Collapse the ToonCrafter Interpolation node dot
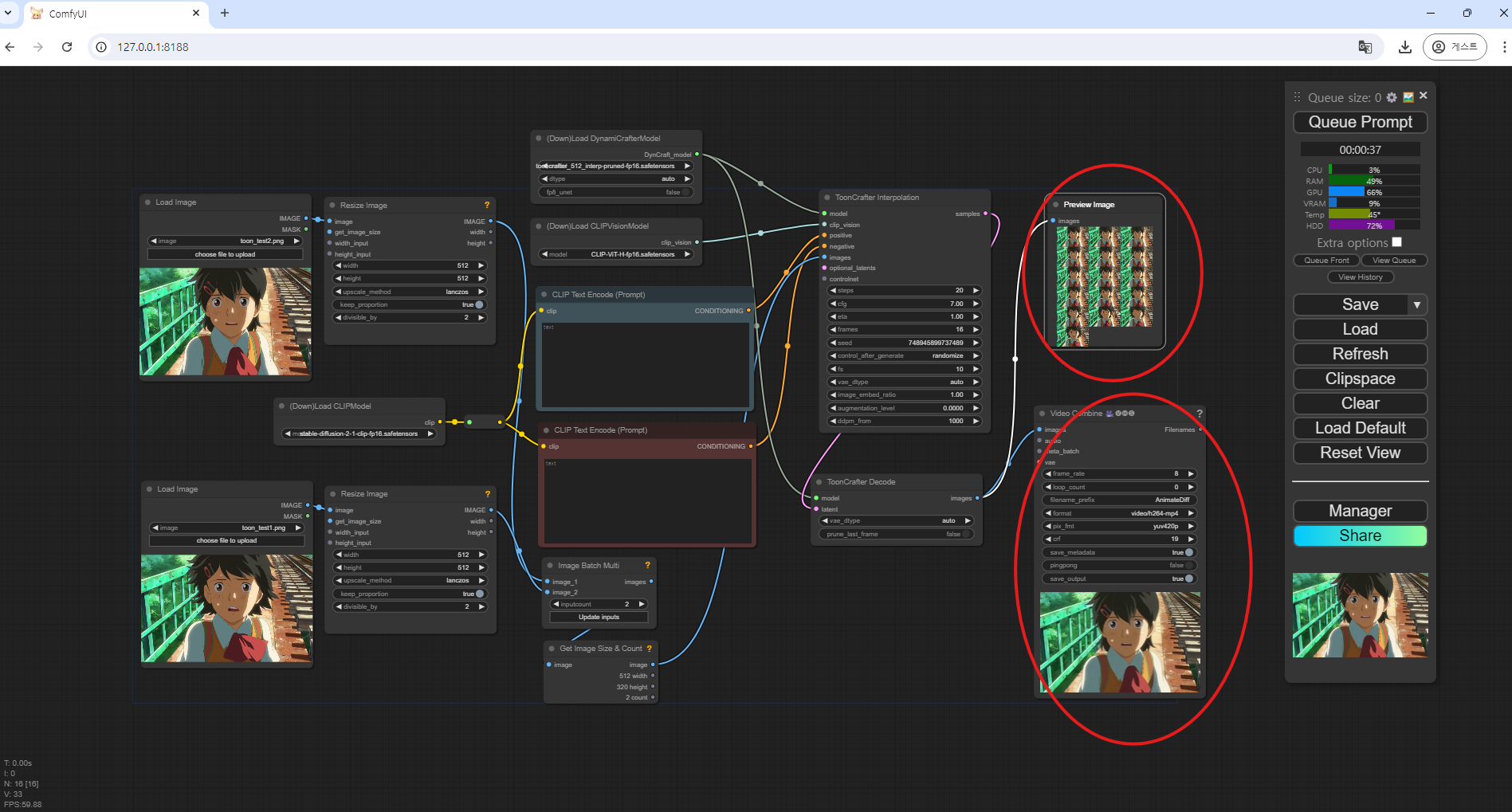The width and height of the screenshot is (1512, 812). point(827,198)
